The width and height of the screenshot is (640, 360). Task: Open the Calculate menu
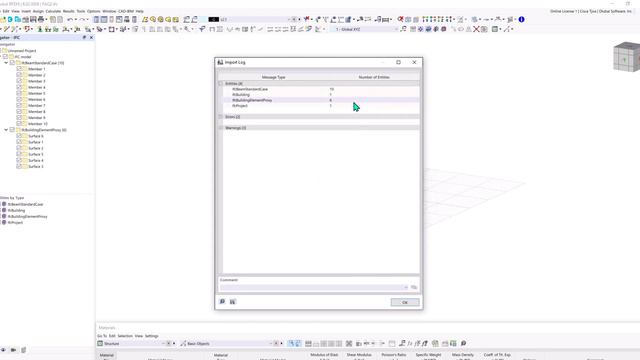click(53, 11)
